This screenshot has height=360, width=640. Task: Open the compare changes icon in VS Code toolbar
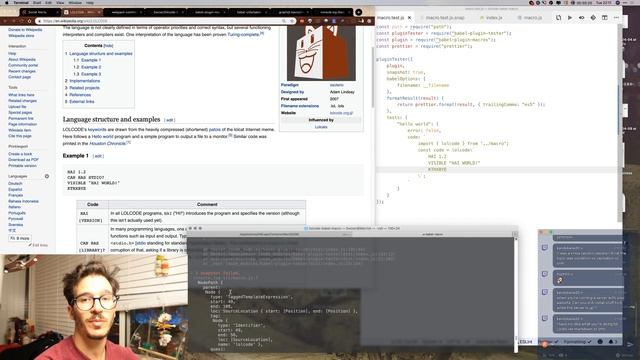tap(558, 18)
